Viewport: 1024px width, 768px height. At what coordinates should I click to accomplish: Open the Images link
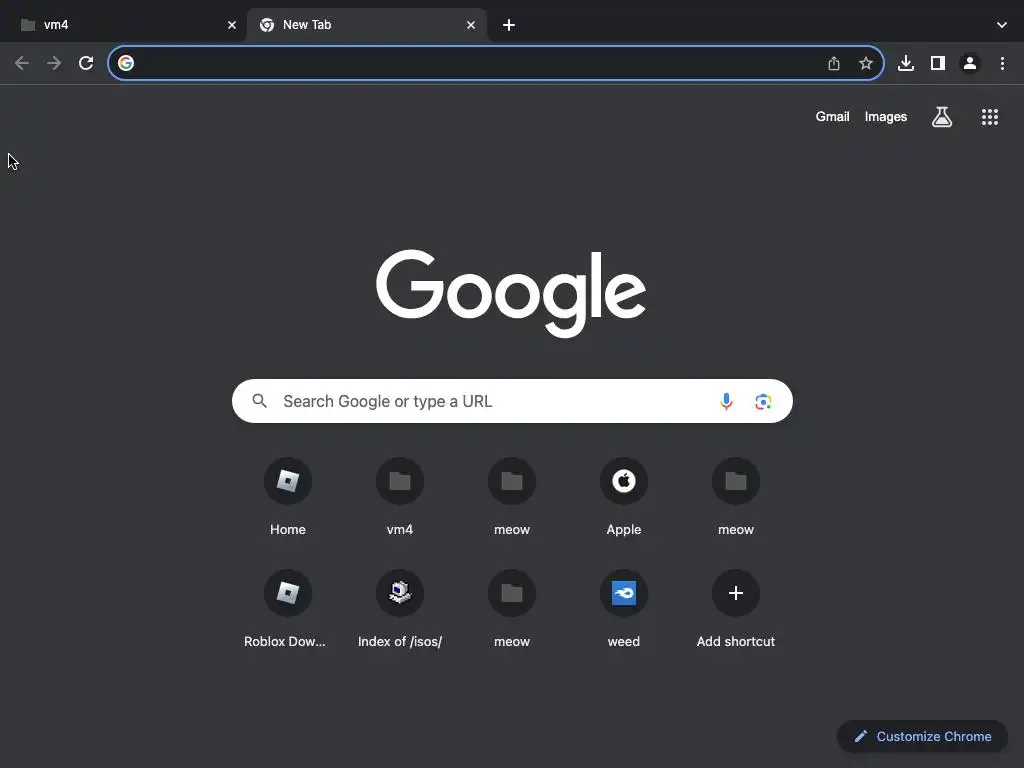[x=886, y=116]
